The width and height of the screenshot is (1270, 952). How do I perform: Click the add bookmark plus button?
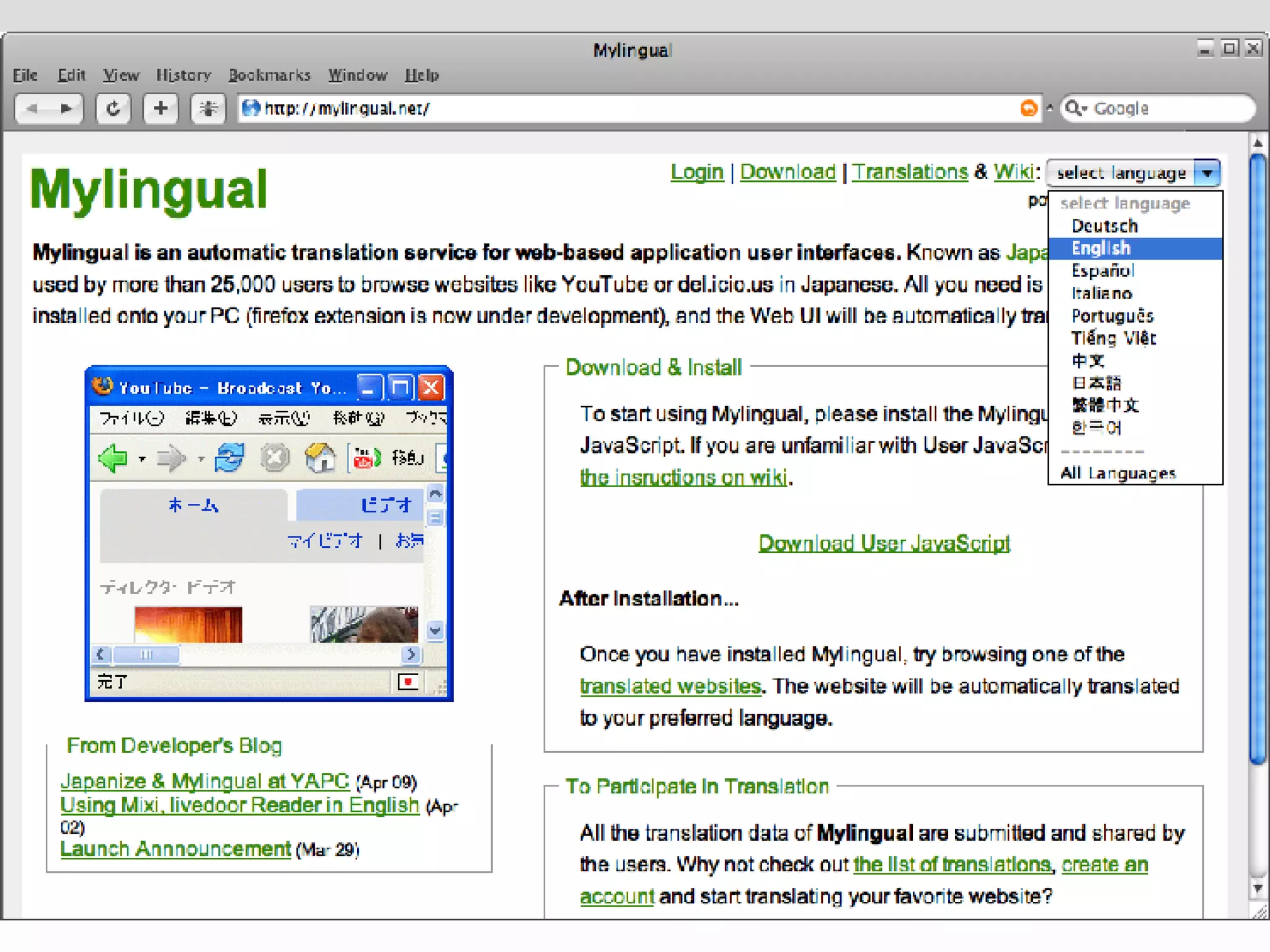pyautogui.click(x=161, y=109)
